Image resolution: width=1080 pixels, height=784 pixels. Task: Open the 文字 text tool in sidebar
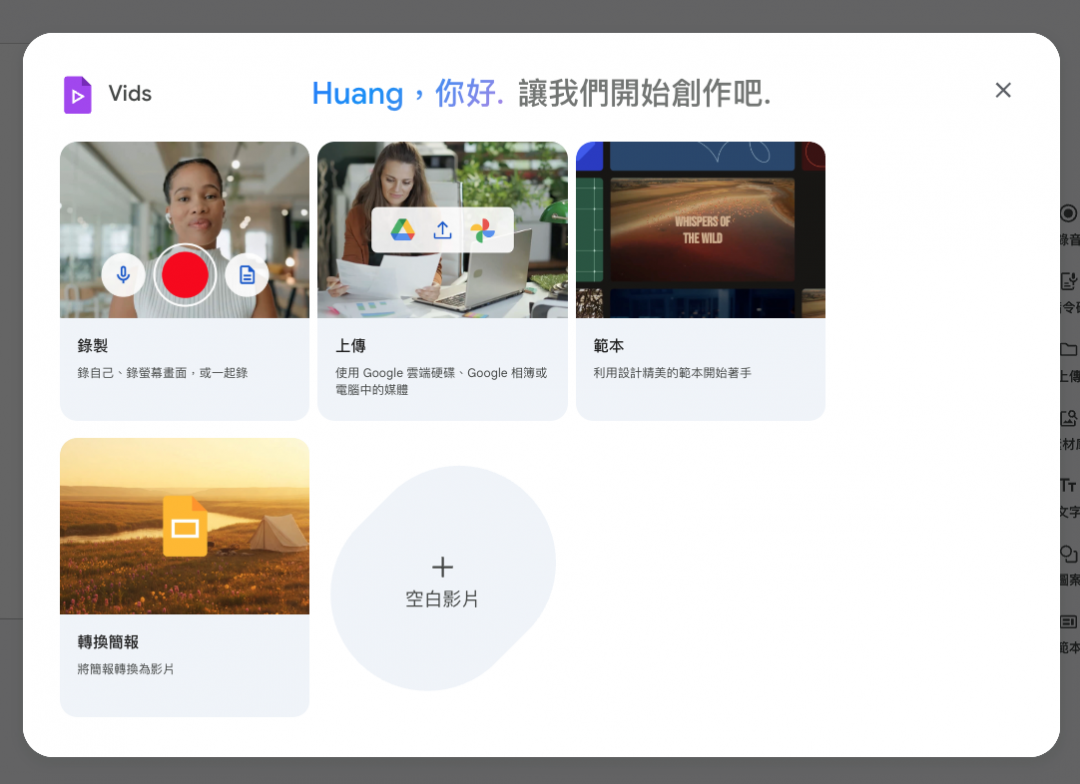click(1068, 486)
